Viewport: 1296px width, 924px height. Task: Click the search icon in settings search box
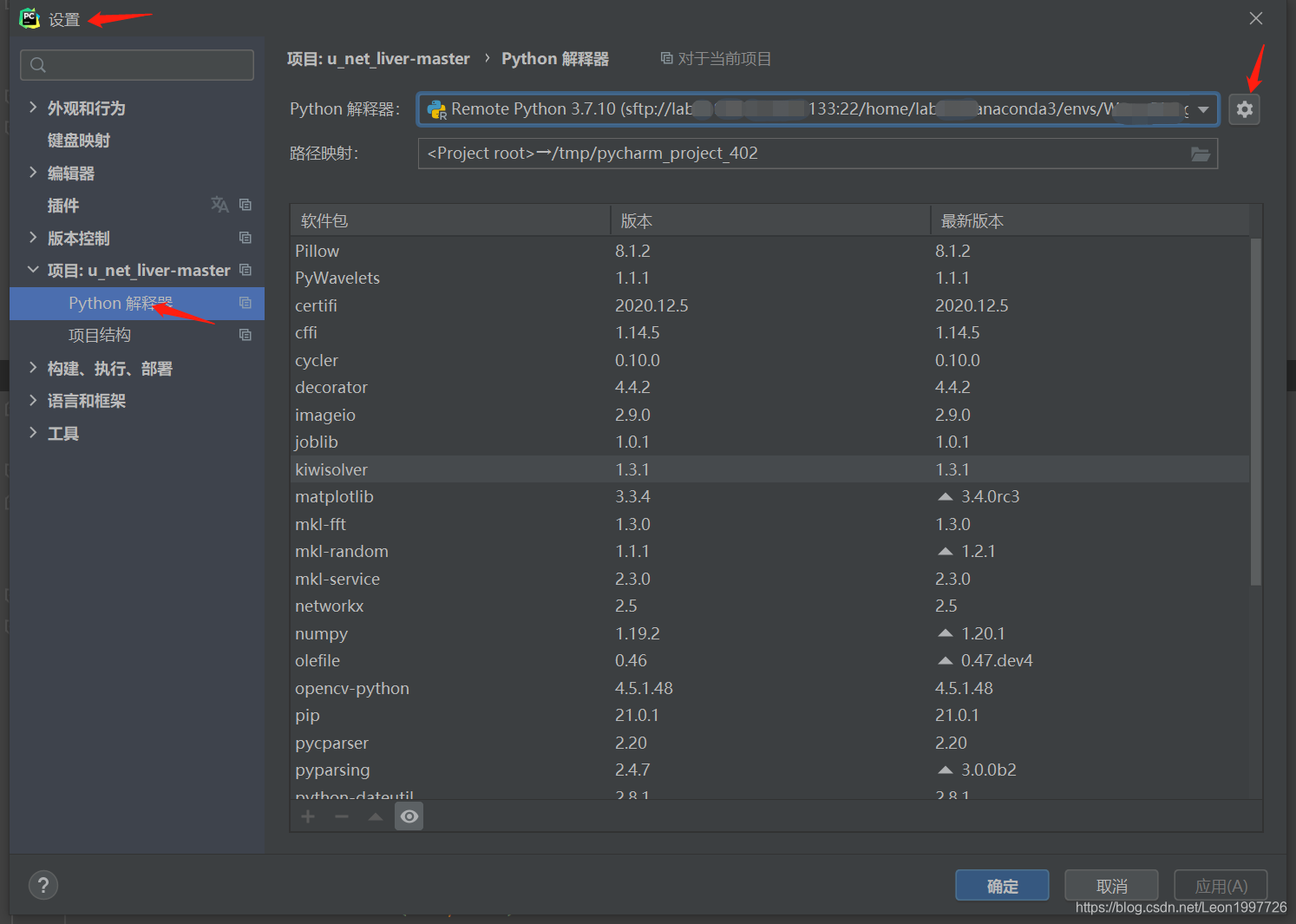click(38, 65)
